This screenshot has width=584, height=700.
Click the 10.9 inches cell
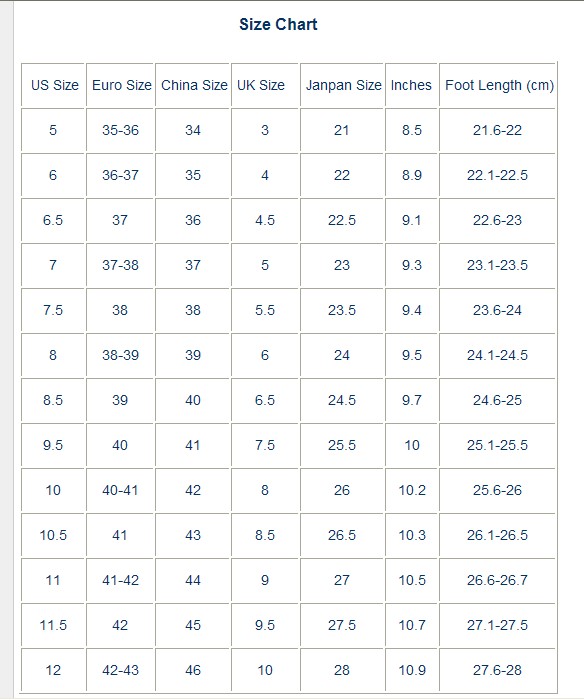tap(411, 670)
